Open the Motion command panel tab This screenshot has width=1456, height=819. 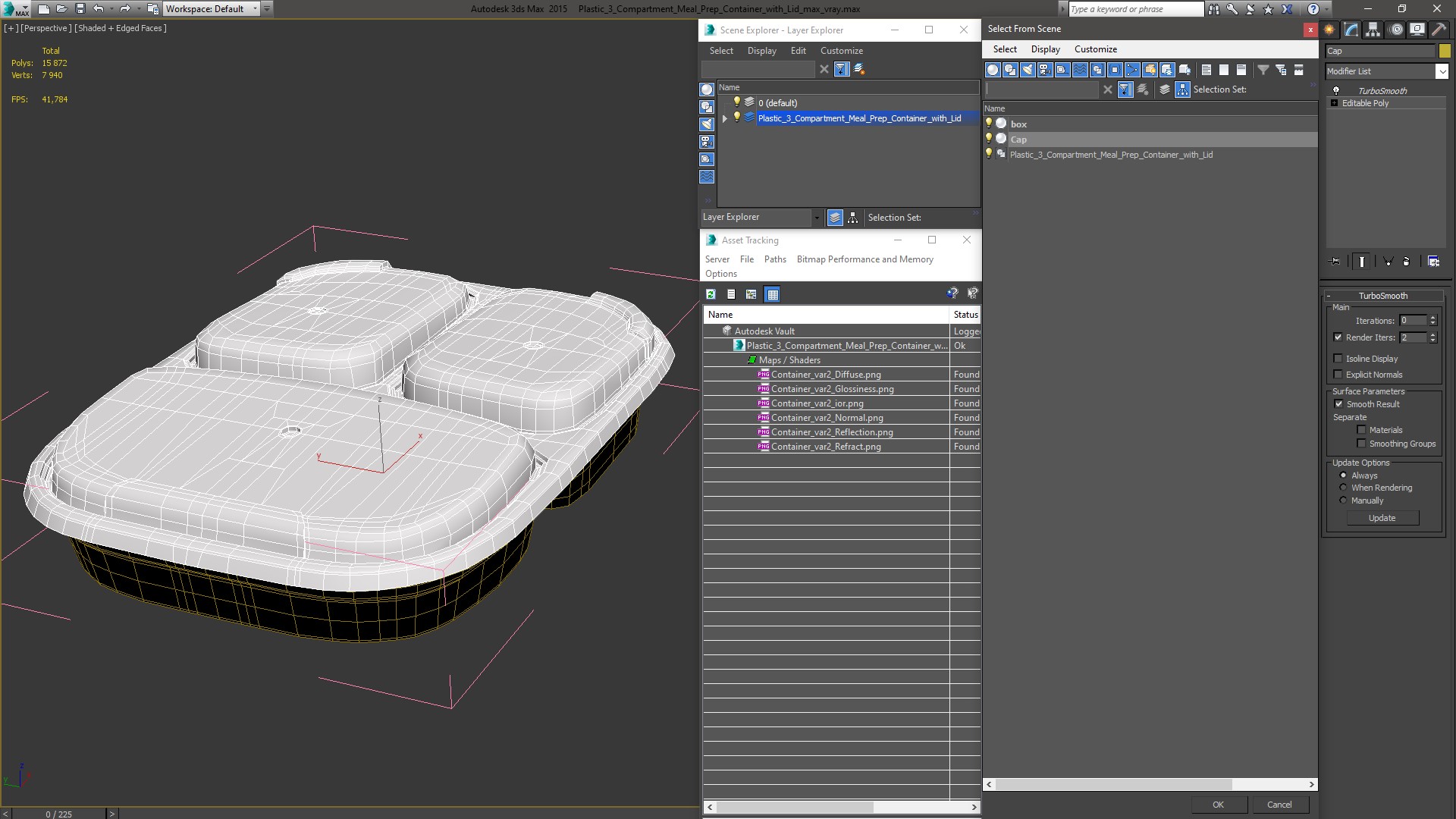click(1396, 30)
